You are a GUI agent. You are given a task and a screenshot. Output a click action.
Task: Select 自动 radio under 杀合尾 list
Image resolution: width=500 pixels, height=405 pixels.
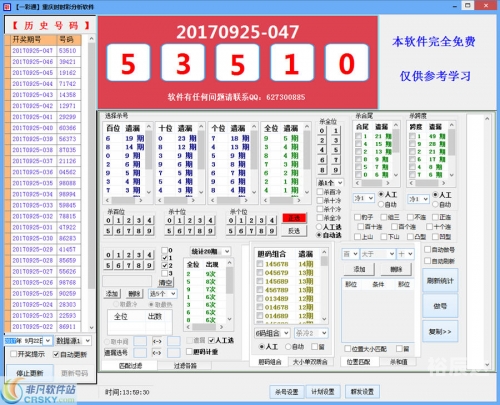pyautogui.click(x=381, y=204)
